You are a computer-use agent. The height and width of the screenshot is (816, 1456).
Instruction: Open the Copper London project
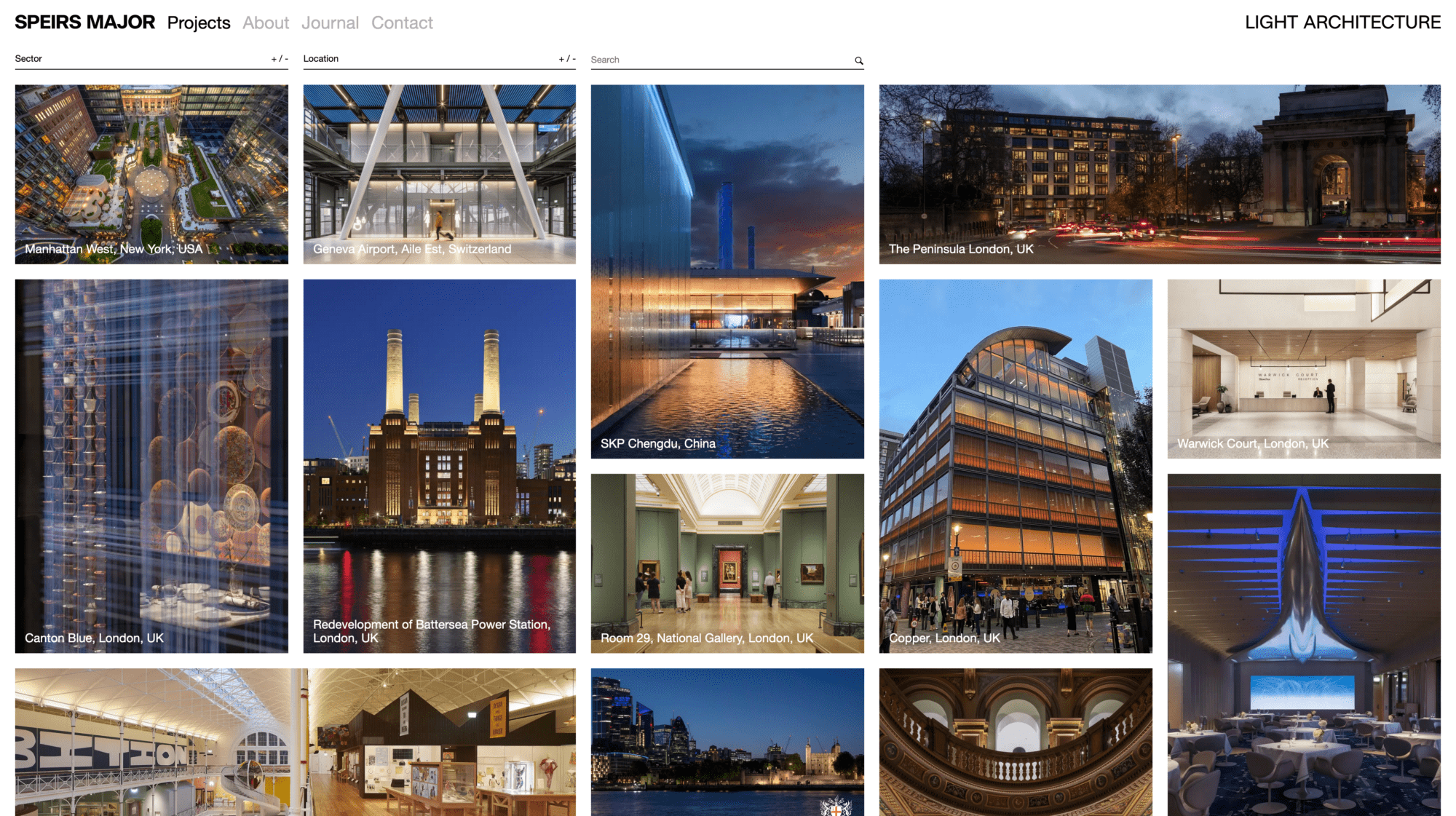[1015, 466]
